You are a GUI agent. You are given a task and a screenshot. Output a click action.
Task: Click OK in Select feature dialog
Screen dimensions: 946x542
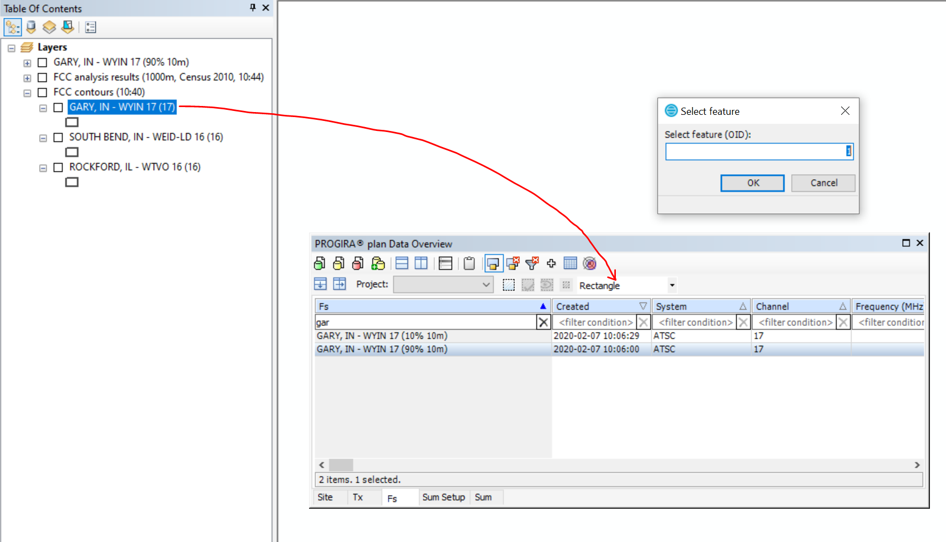752,183
